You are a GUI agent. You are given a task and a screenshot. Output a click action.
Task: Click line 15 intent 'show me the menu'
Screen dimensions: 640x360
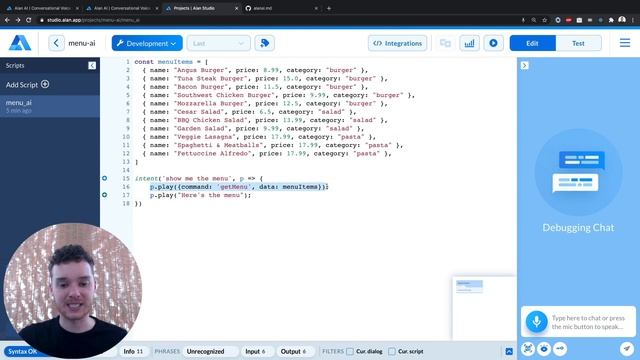(x=199, y=179)
